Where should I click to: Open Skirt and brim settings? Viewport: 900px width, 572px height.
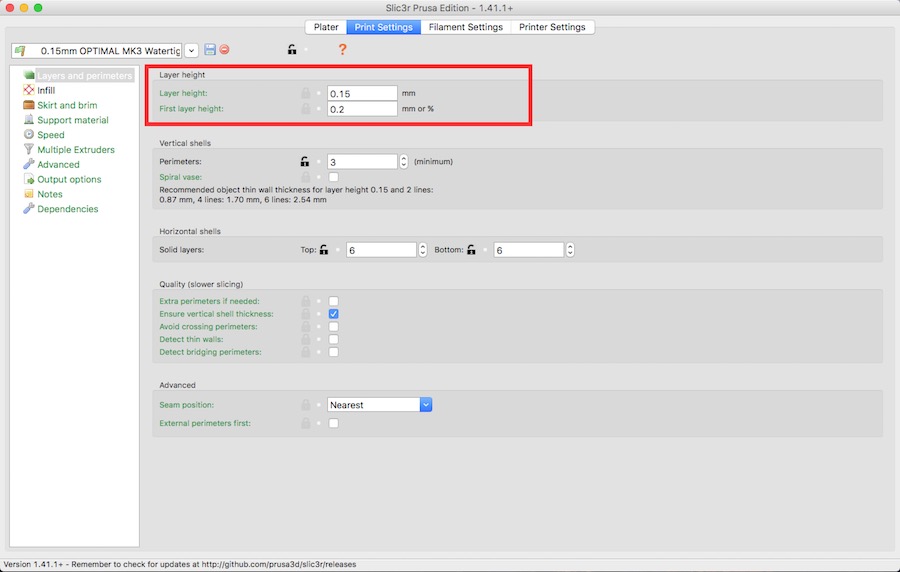(67, 106)
